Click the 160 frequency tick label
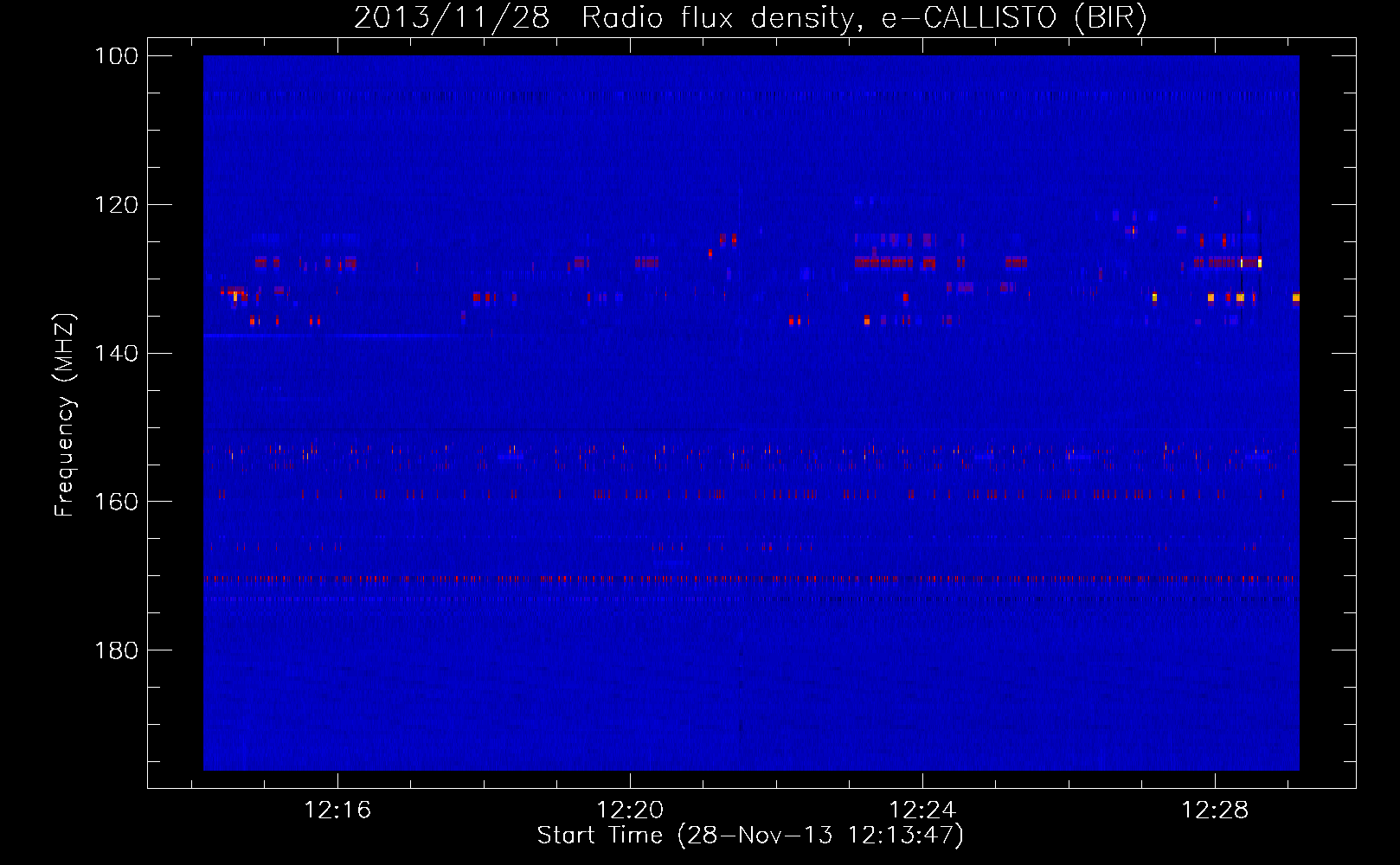The width and height of the screenshot is (1400, 865). [116, 502]
